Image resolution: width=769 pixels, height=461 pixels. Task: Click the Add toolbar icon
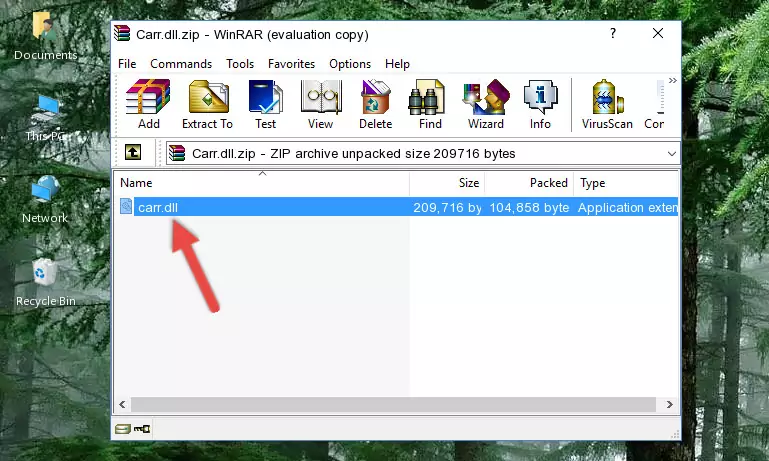(x=148, y=104)
